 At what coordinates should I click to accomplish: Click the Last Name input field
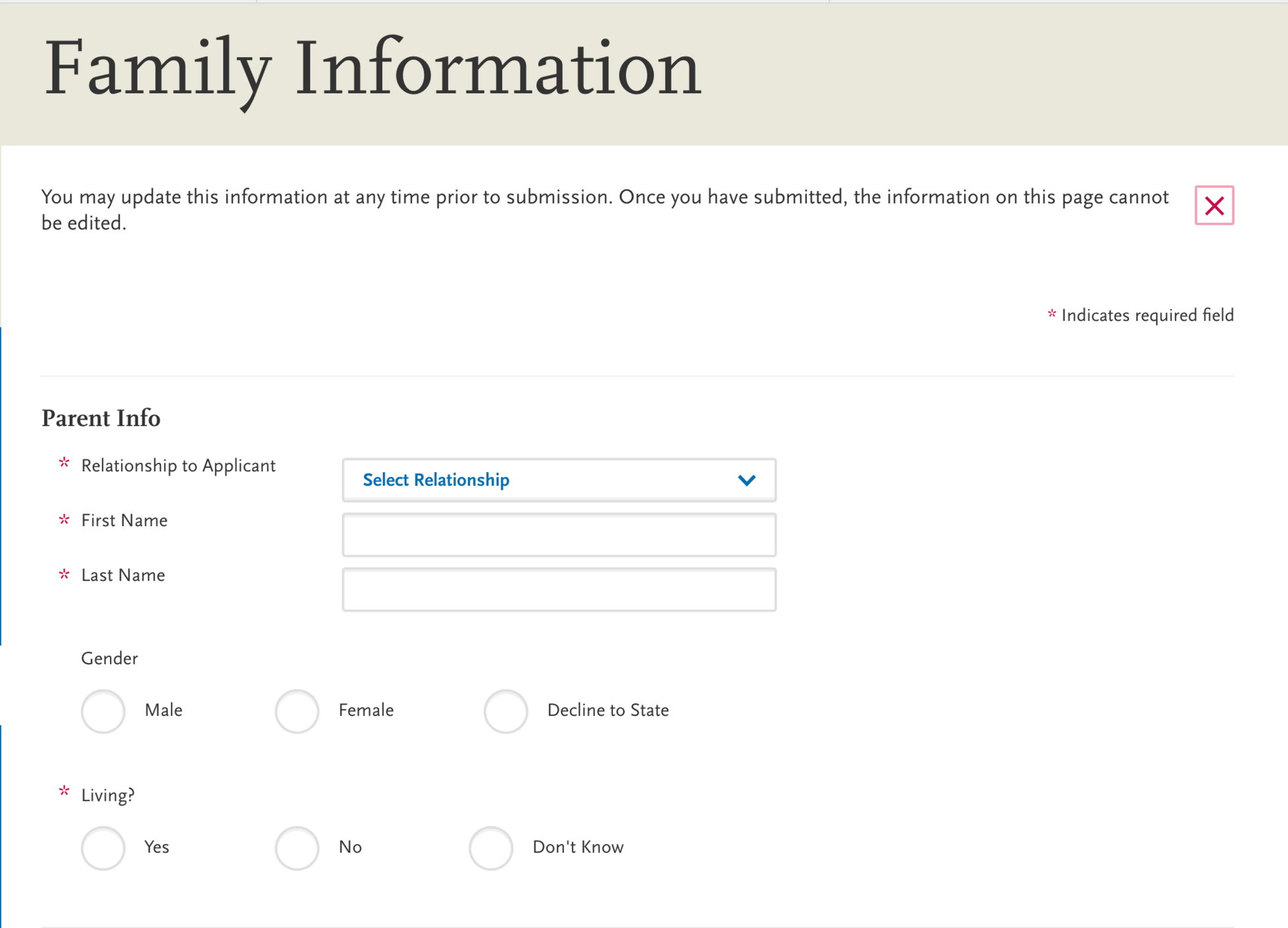point(559,589)
